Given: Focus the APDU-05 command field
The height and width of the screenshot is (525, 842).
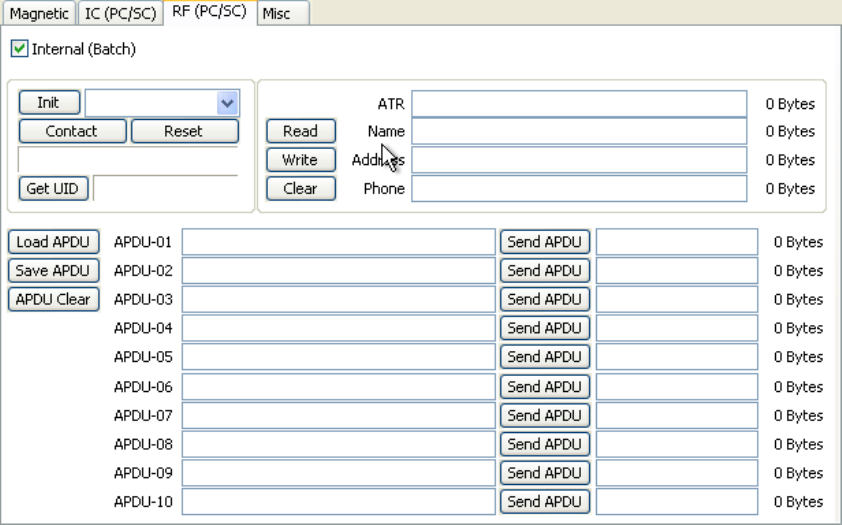Looking at the screenshot, I should tap(338, 356).
